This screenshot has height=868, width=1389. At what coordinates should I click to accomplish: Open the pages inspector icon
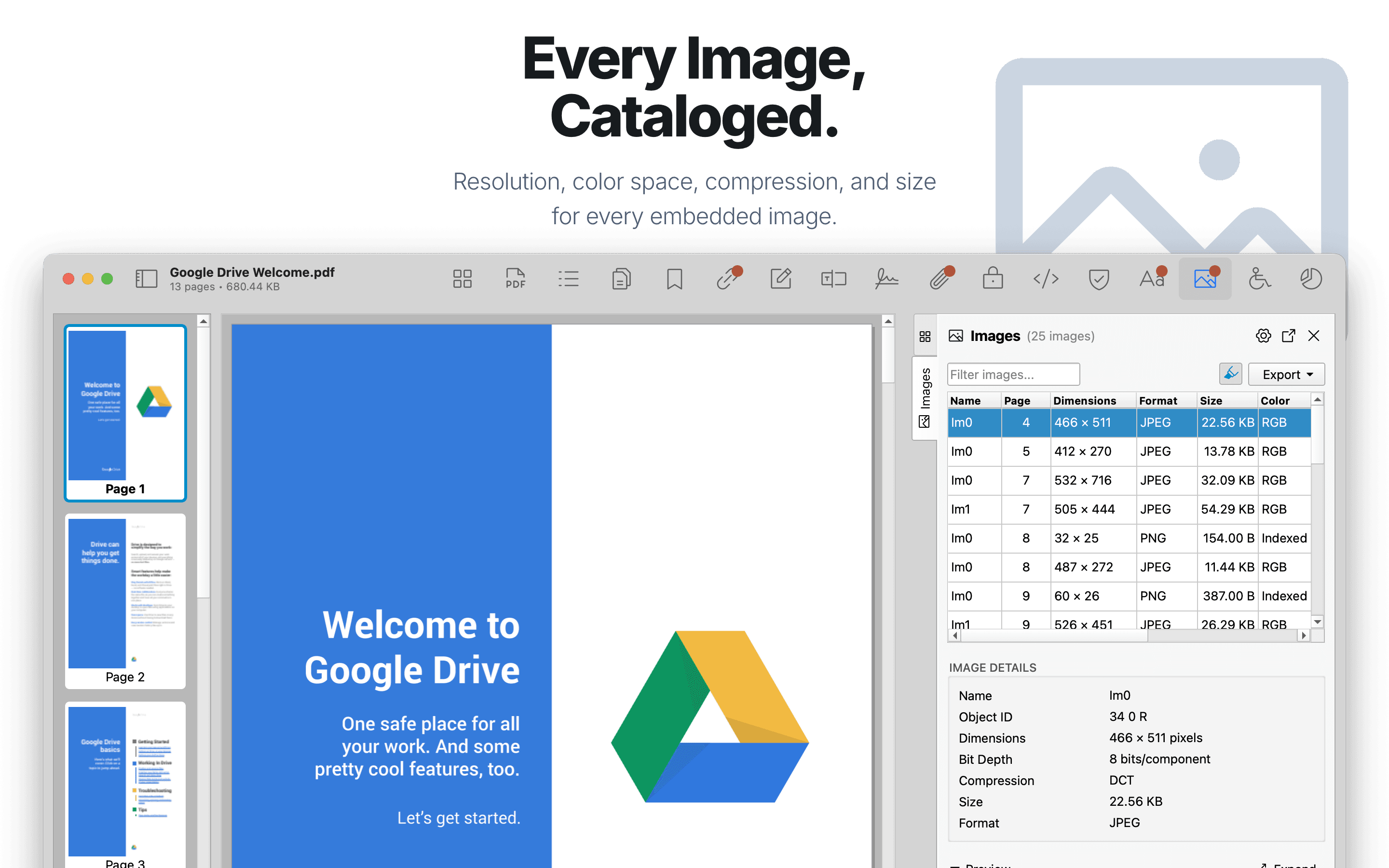pos(621,279)
